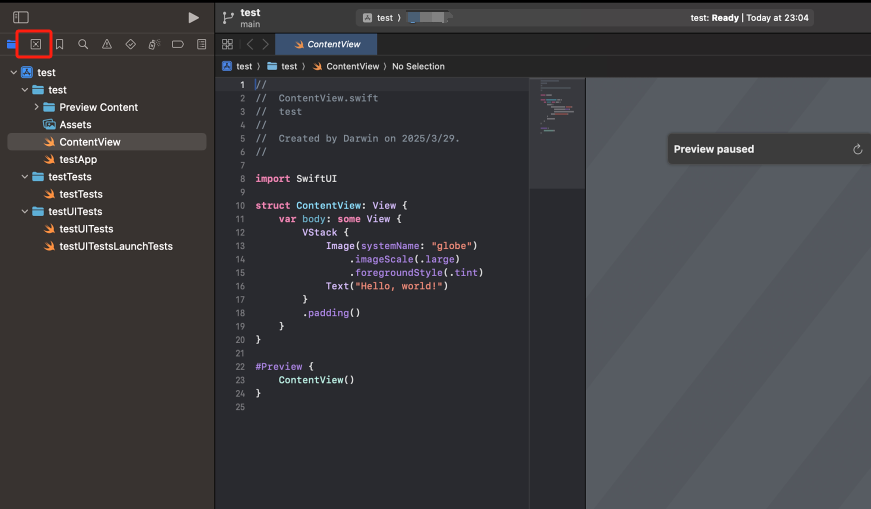
Task: Click ContentView in breadcrumb bar
Action: (346, 66)
